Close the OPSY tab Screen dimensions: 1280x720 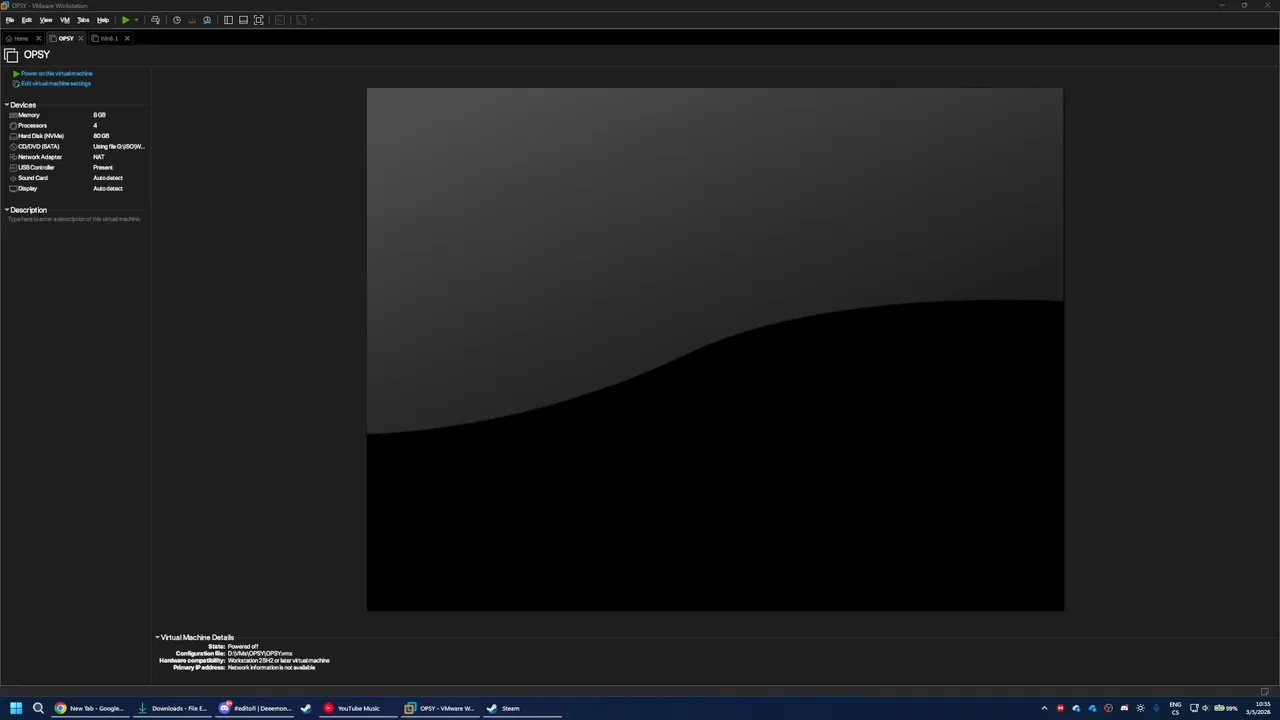pos(80,38)
